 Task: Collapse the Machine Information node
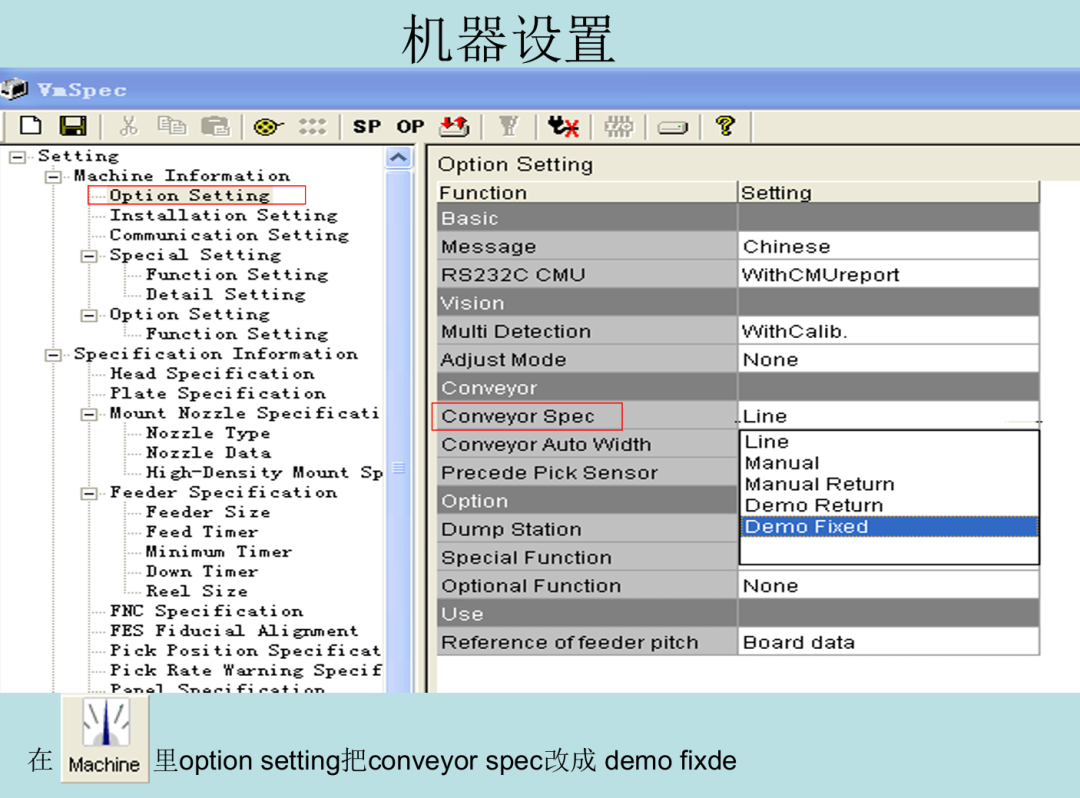(x=53, y=178)
